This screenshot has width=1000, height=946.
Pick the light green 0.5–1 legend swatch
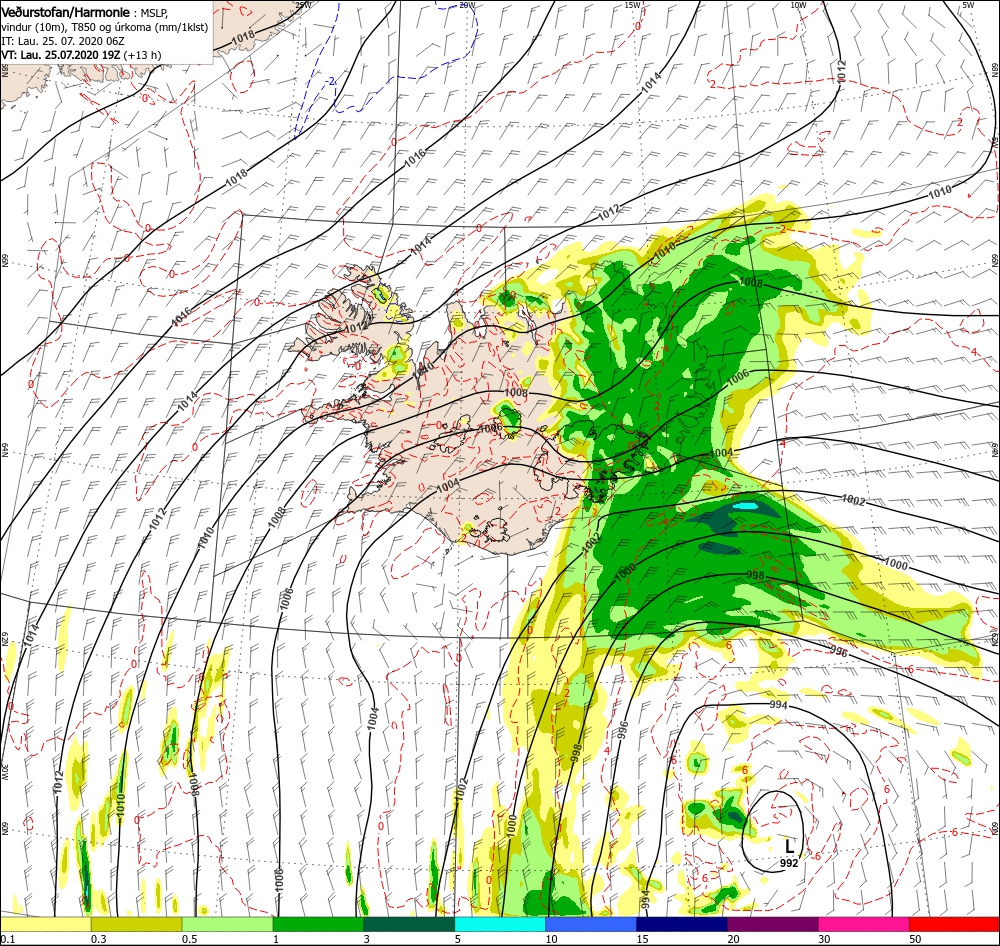coord(227,924)
